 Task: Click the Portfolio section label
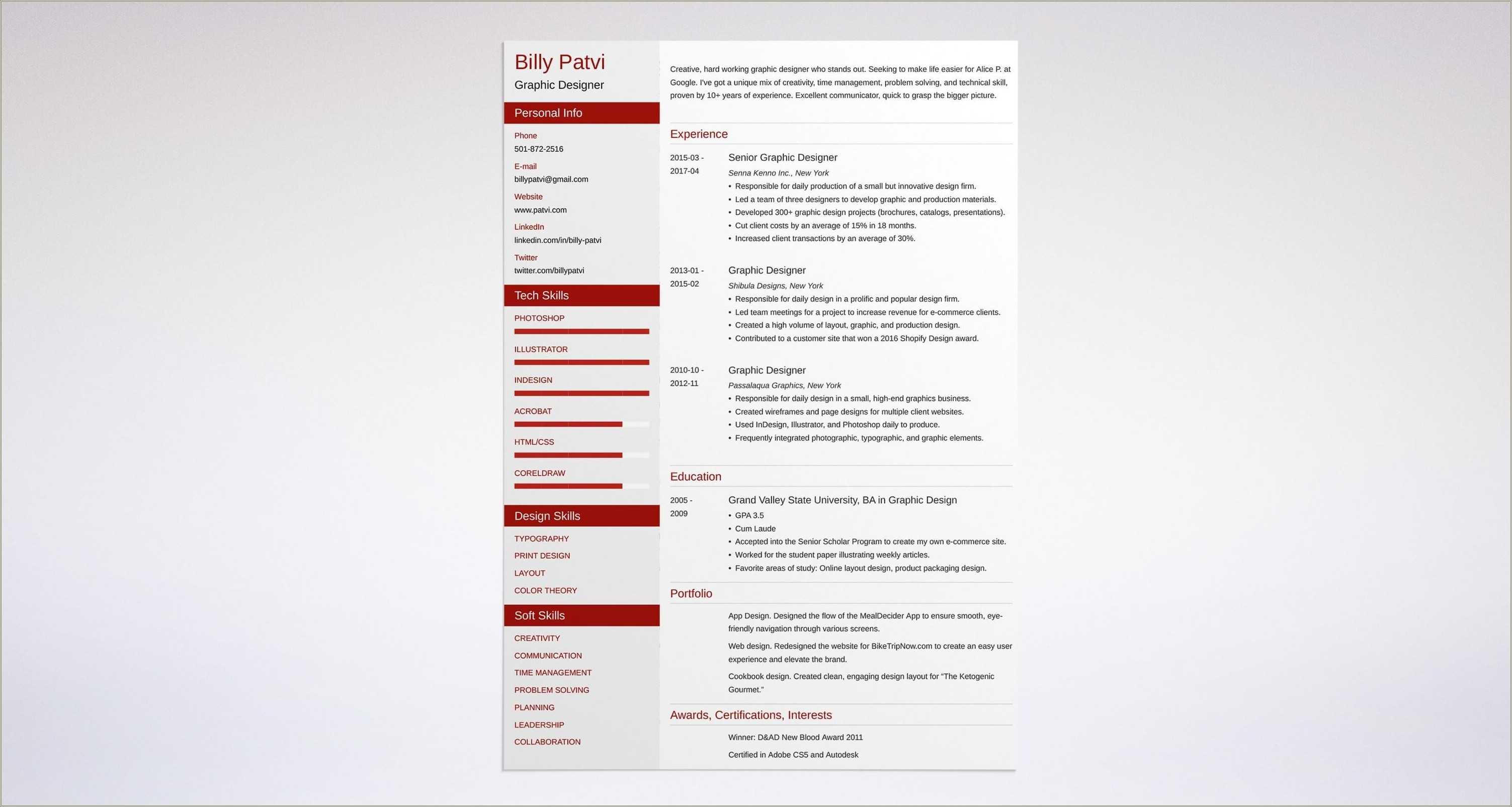click(x=697, y=596)
